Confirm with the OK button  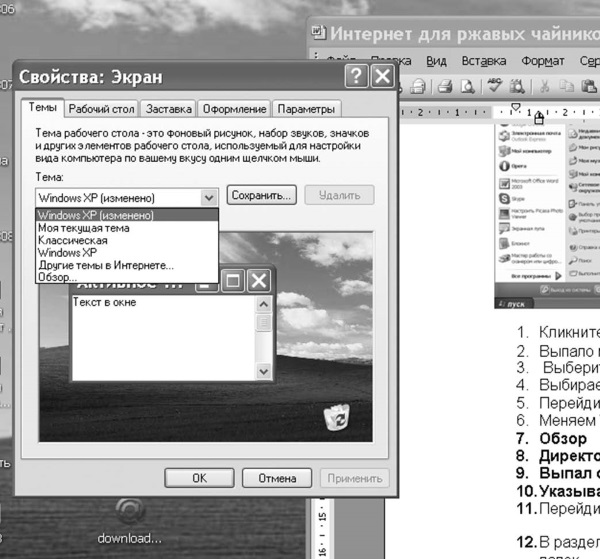tap(199, 478)
